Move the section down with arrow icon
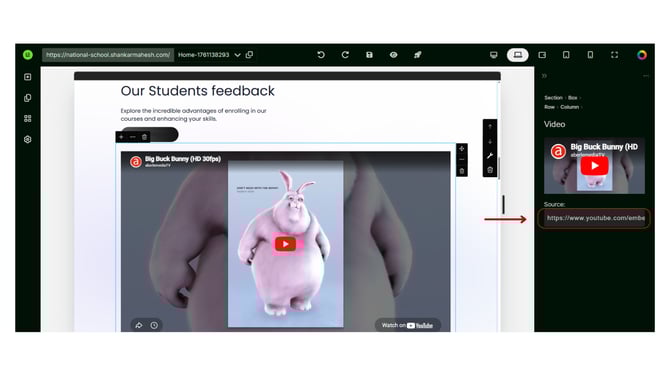This screenshot has width=670, height=376. 490,141
